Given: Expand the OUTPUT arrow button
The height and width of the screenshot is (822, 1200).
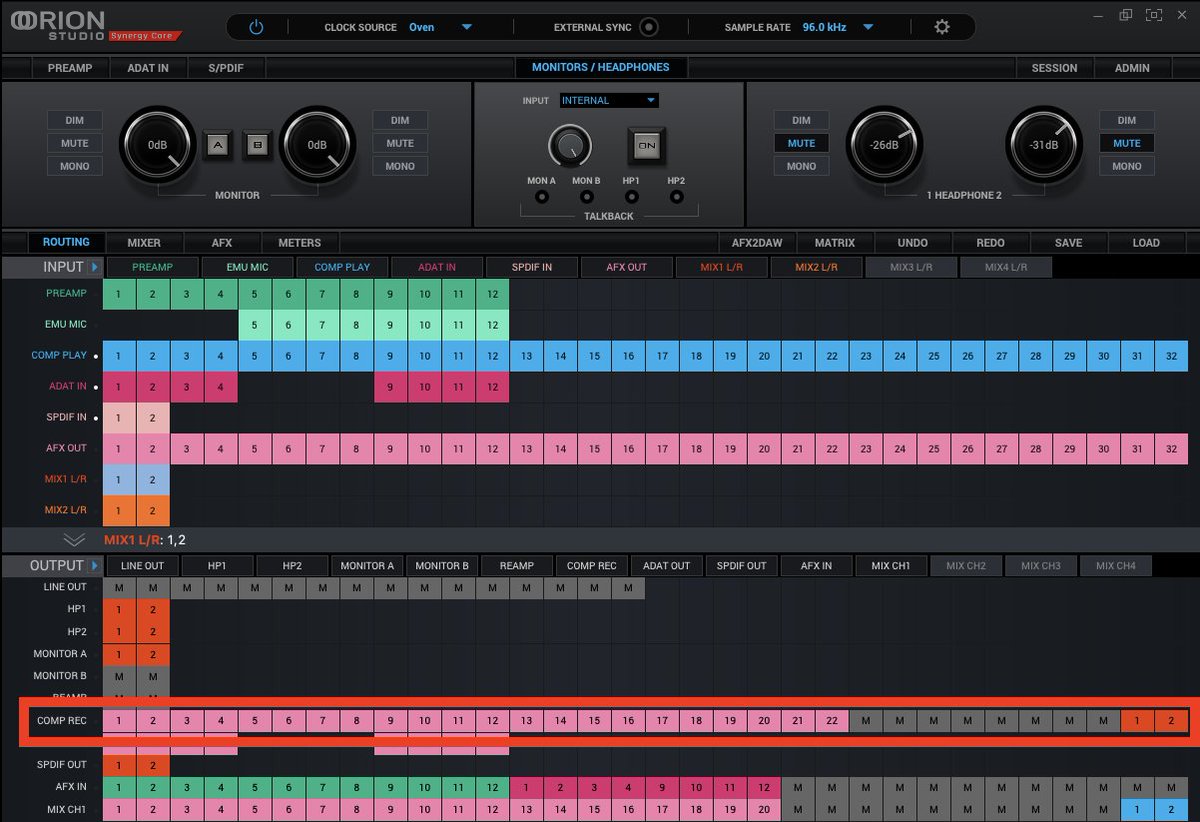Looking at the screenshot, I should pyautogui.click(x=94, y=565).
